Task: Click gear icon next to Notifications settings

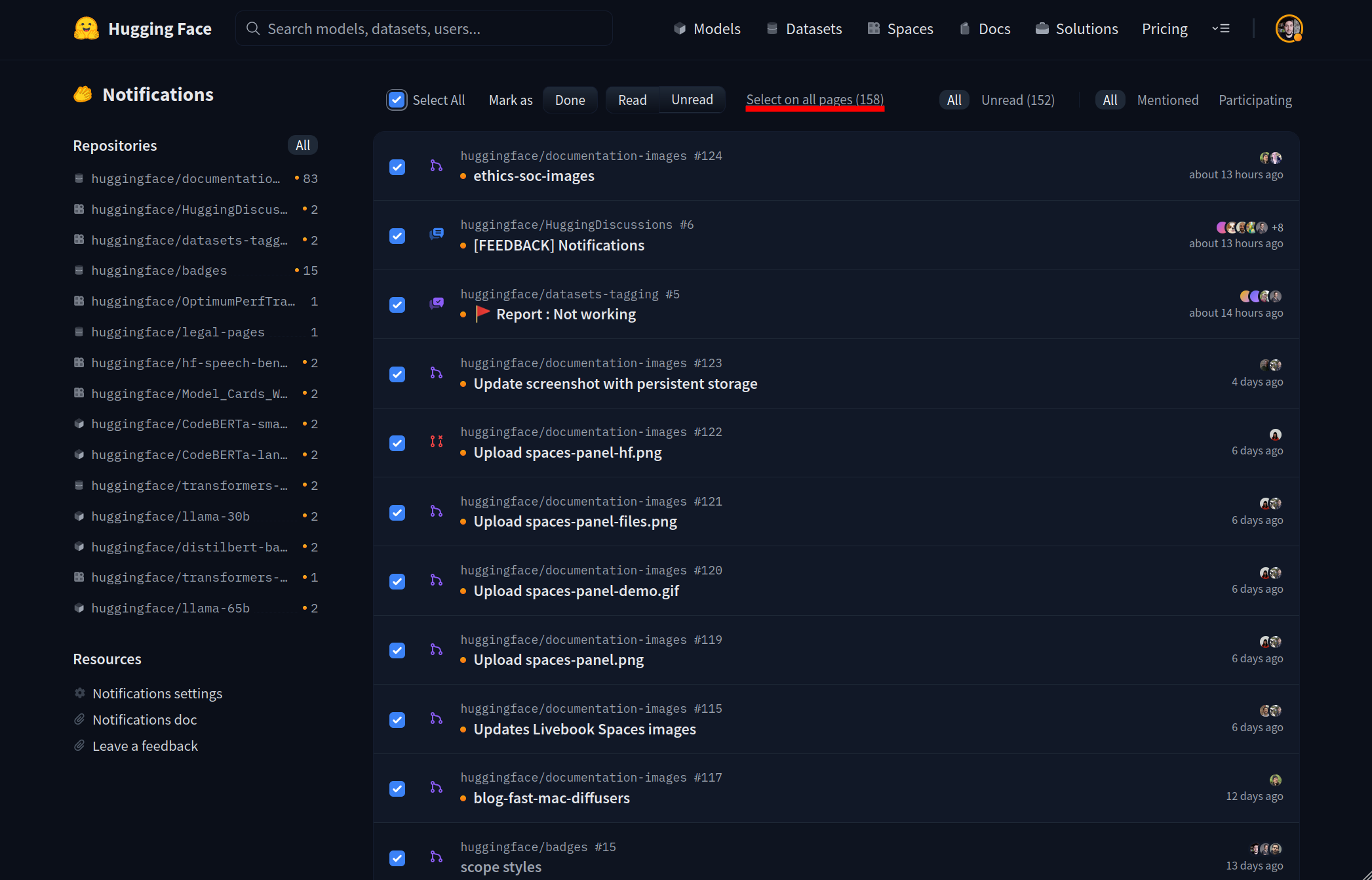Action: pos(80,693)
